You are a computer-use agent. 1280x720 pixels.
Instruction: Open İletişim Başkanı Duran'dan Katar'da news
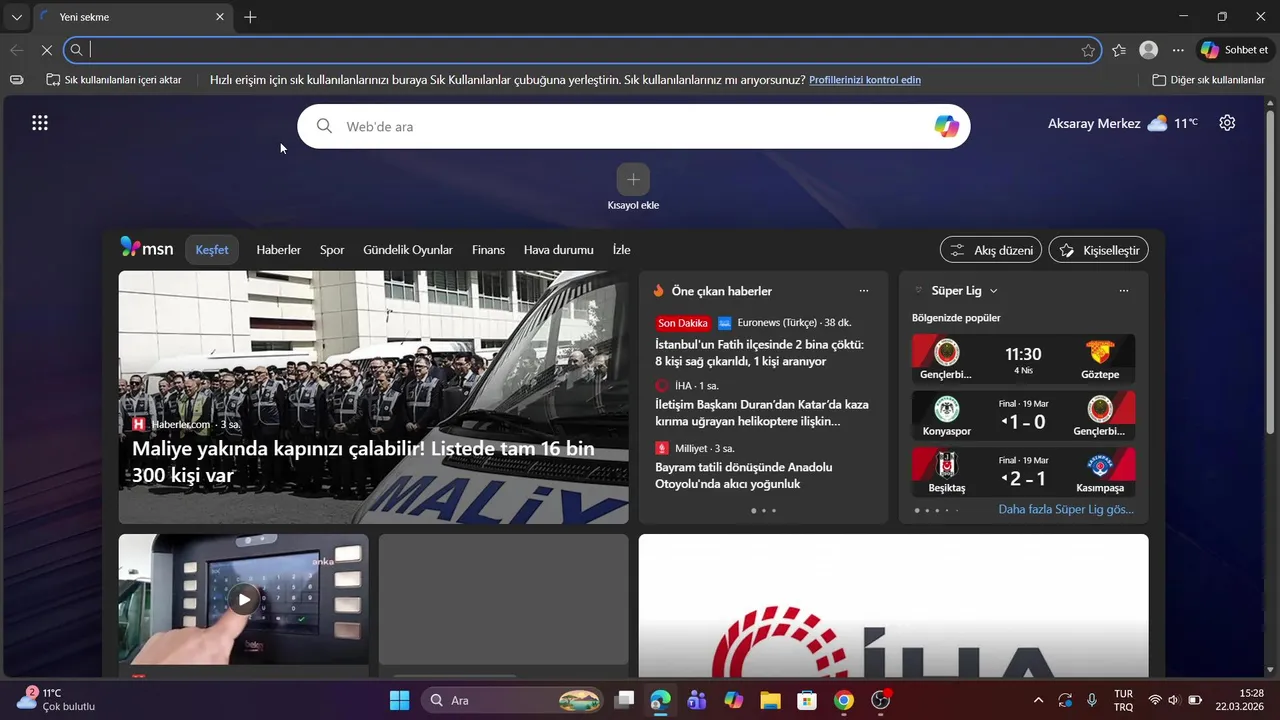[x=761, y=413]
